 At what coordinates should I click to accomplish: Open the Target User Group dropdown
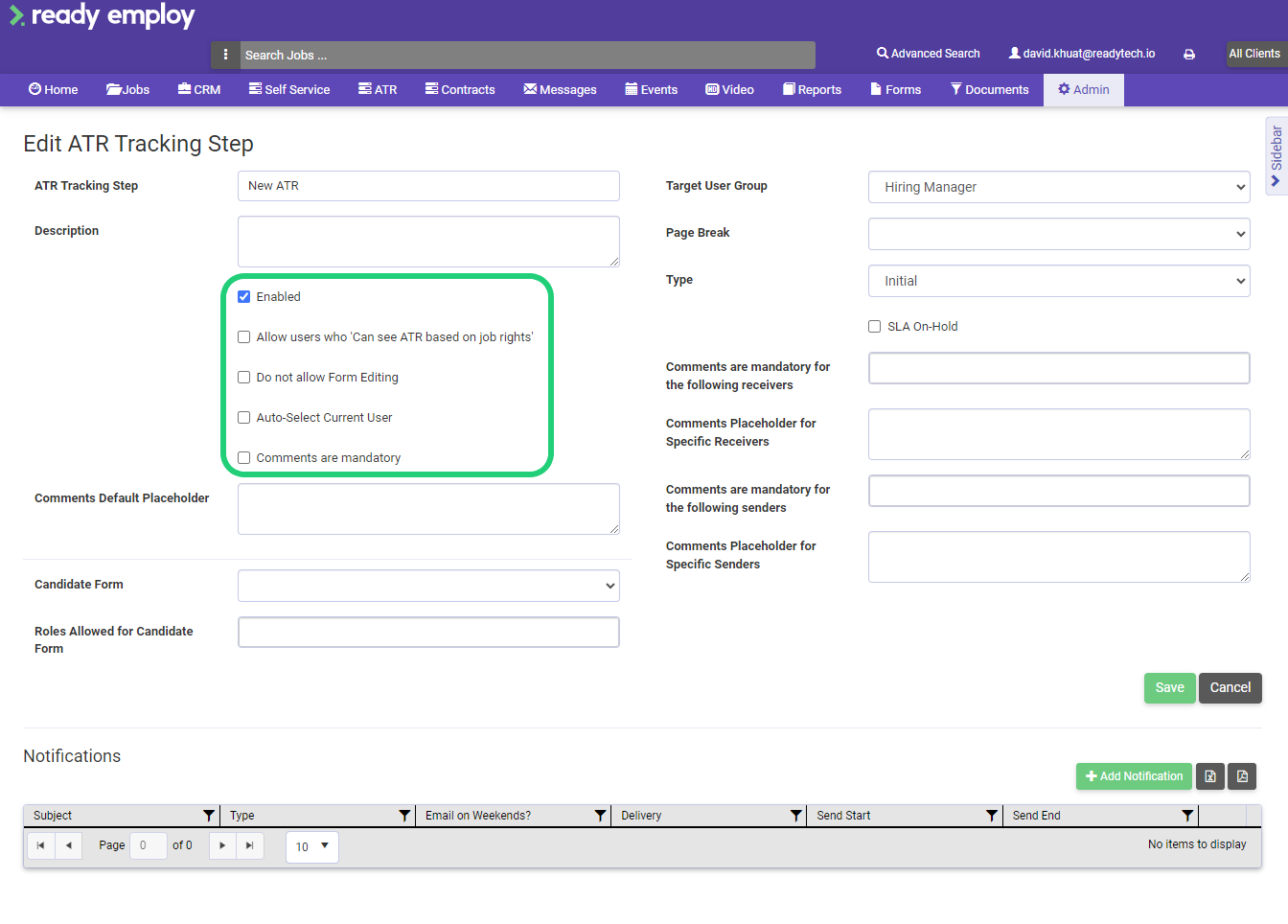[1058, 186]
